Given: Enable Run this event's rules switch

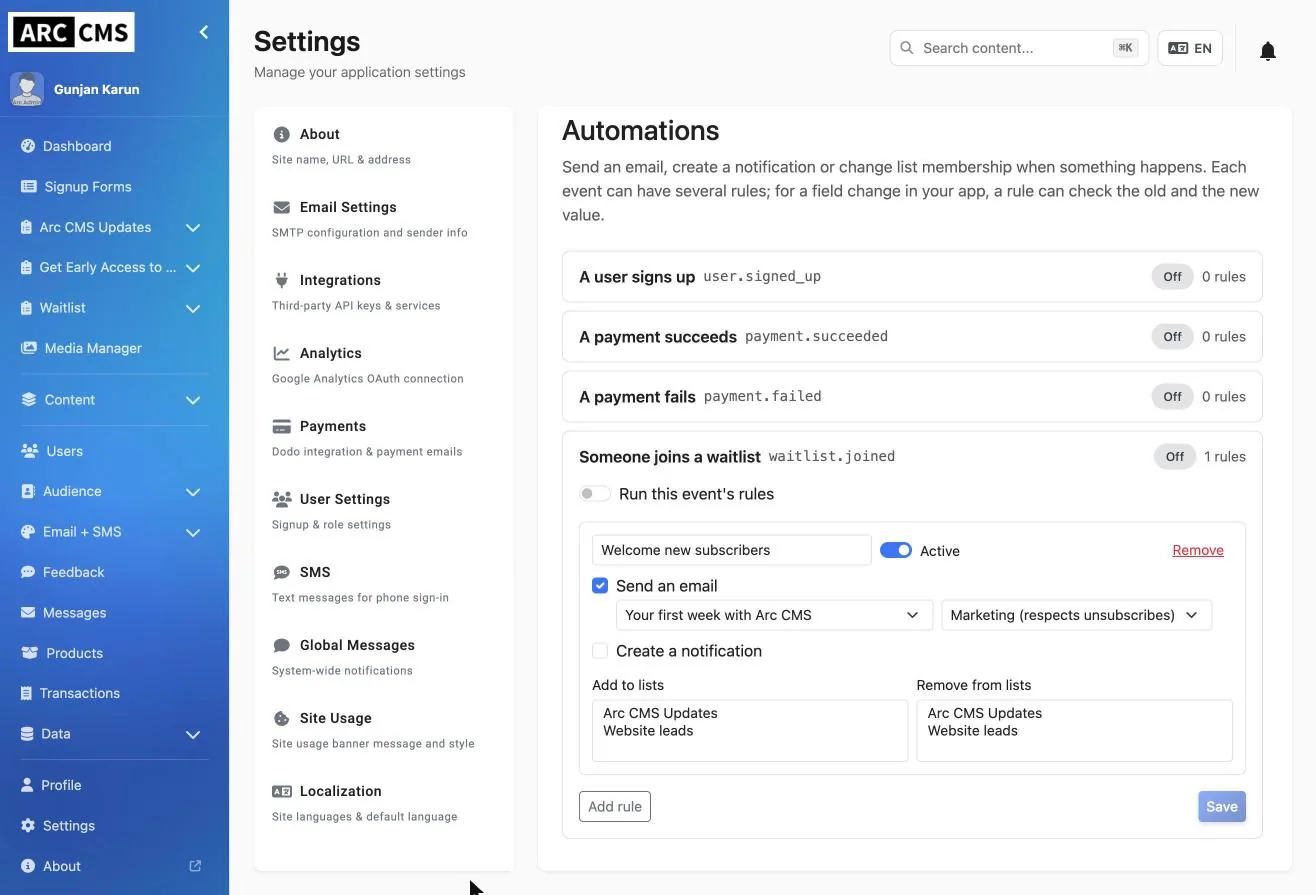Looking at the screenshot, I should coord(595,494).
